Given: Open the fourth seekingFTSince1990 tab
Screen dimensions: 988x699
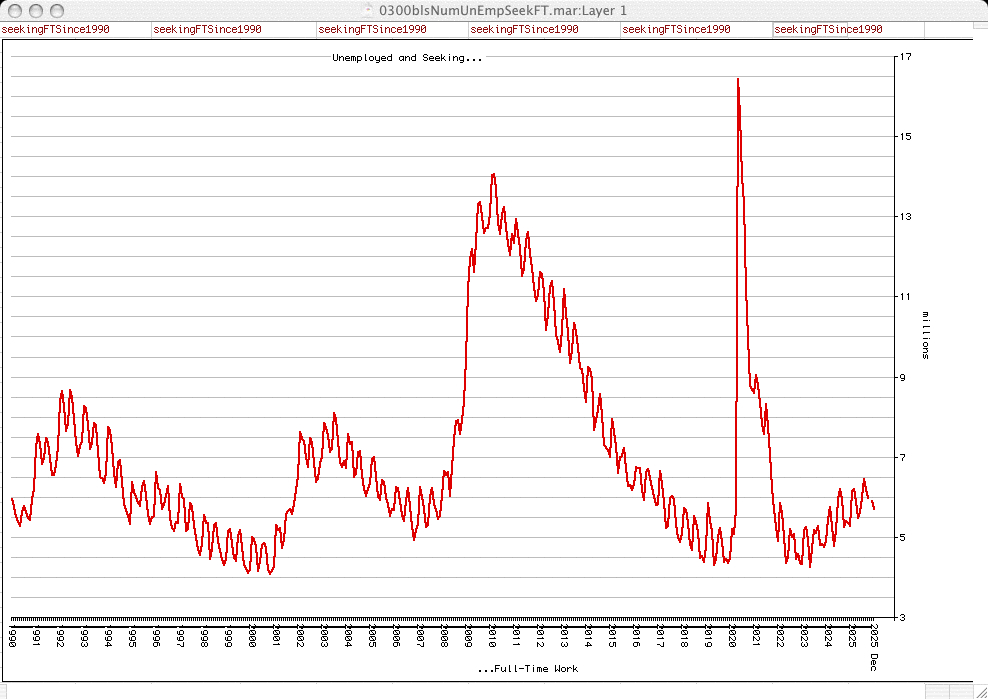Looking at the screenshot, I should (524, 29).
